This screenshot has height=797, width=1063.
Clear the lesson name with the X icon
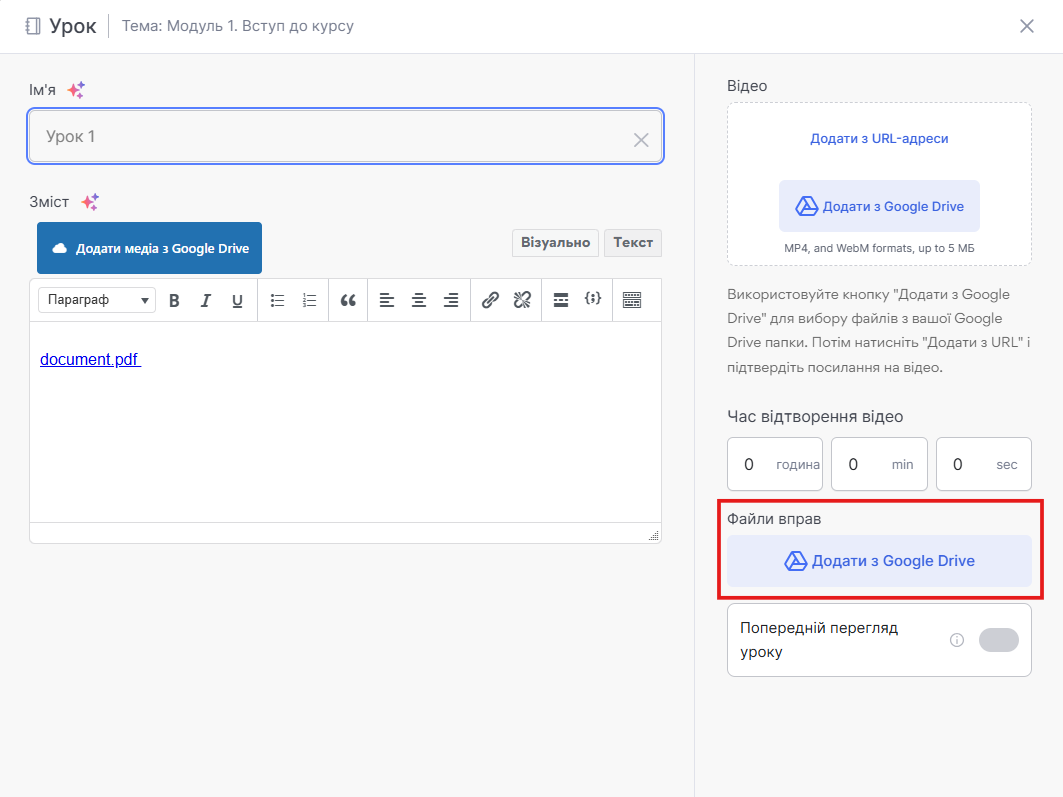pyautogui.click(x=641, y=140)
